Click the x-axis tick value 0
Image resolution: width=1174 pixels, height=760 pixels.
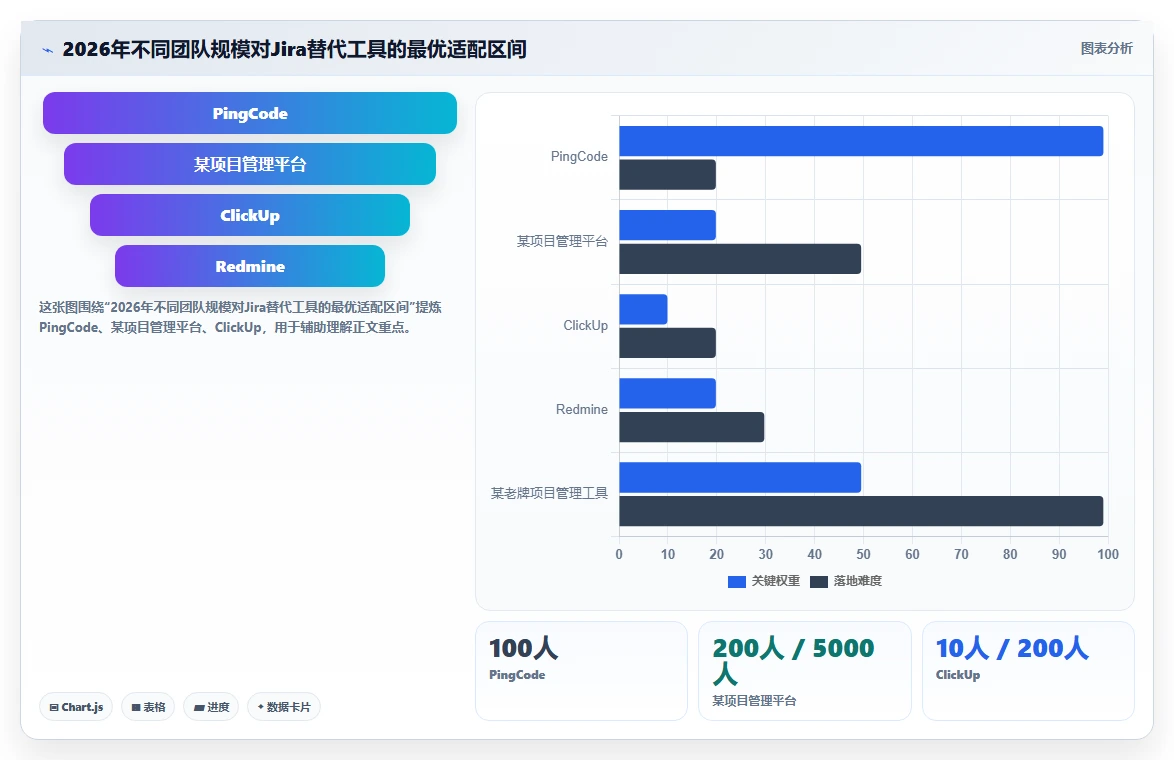[618, 554]
